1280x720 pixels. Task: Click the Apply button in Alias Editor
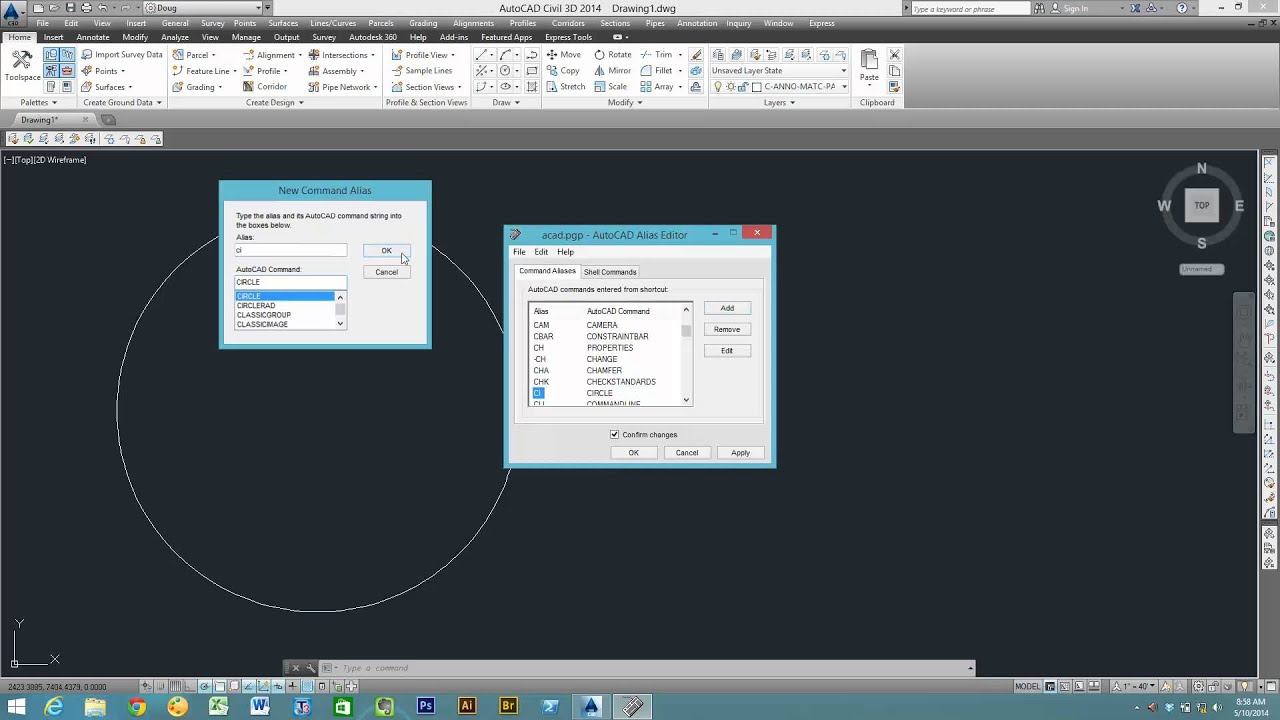[x=740, y=453]
